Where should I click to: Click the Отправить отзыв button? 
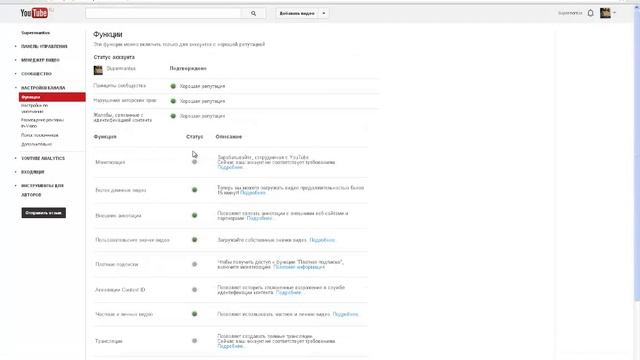click(x=44, y=213)
